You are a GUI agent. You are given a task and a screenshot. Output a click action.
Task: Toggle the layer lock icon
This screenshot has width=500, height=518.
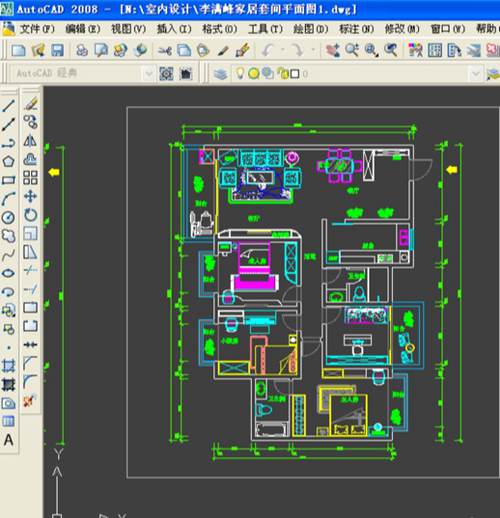click(283, 73)
